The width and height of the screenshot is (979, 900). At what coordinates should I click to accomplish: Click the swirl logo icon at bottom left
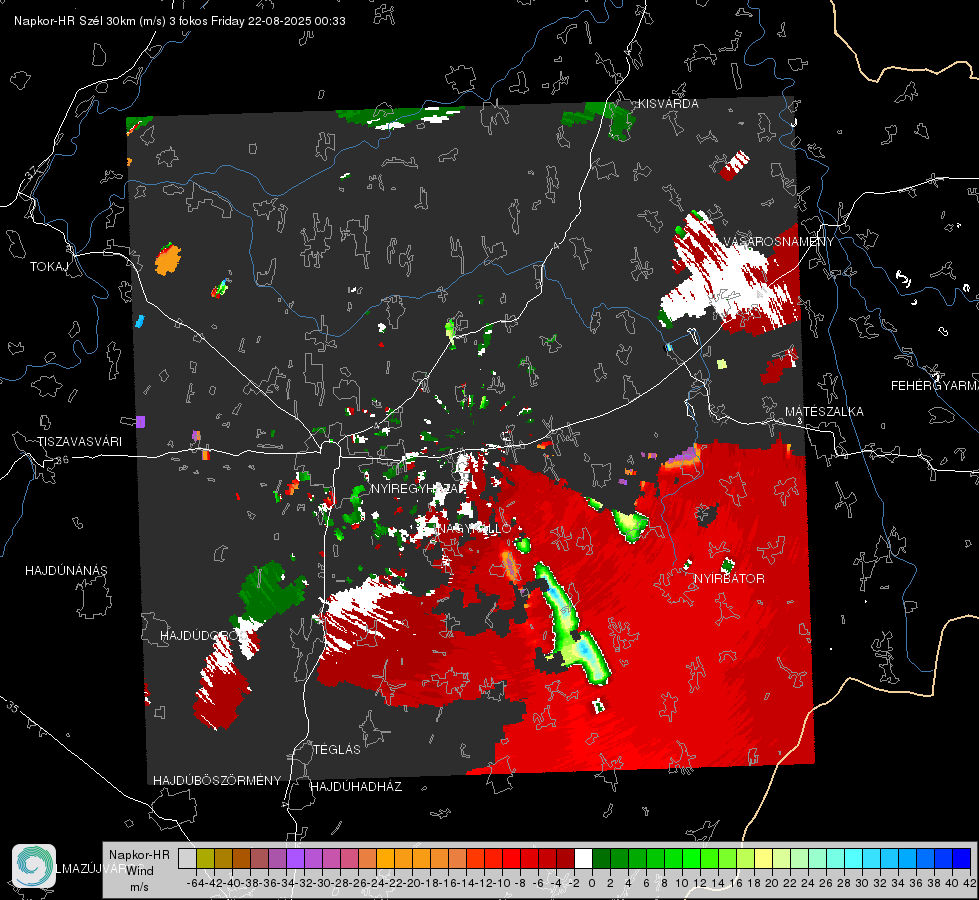pyautogui.click(x=34, y=866)
